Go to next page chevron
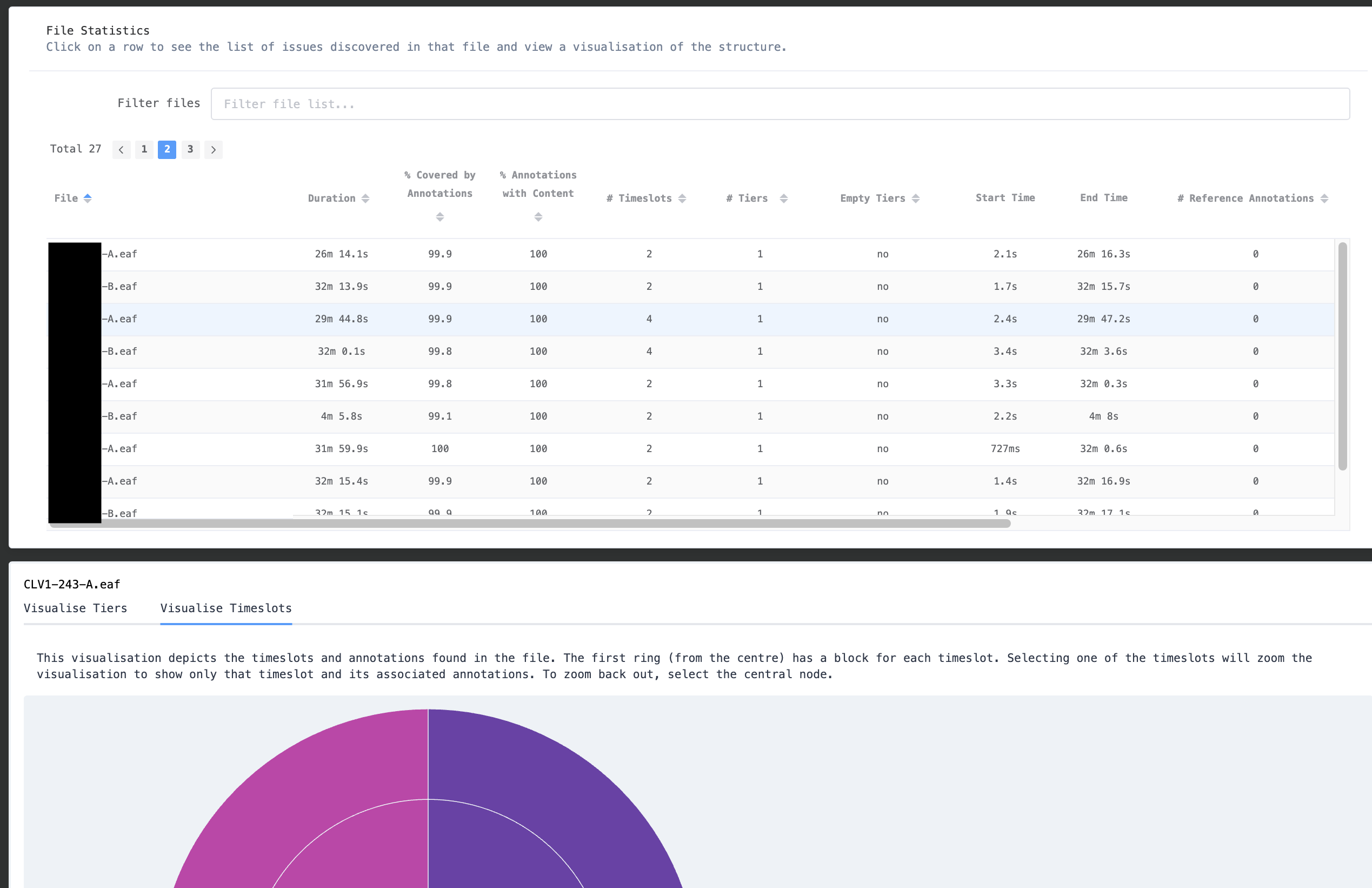 click(x=213, y=150)
